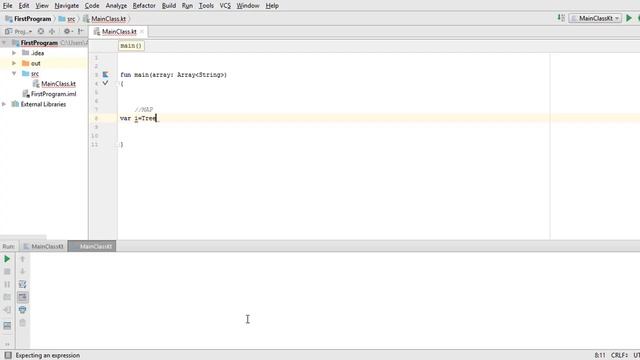Rerun program using Run panel green arrow

7,259
